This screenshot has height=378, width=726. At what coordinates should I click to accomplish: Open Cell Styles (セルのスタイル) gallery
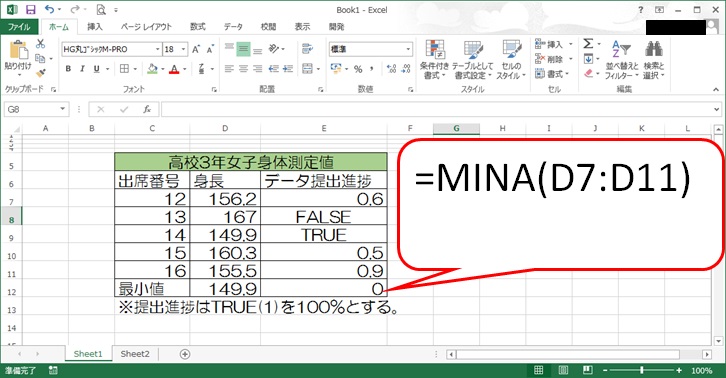coord(511,59)
